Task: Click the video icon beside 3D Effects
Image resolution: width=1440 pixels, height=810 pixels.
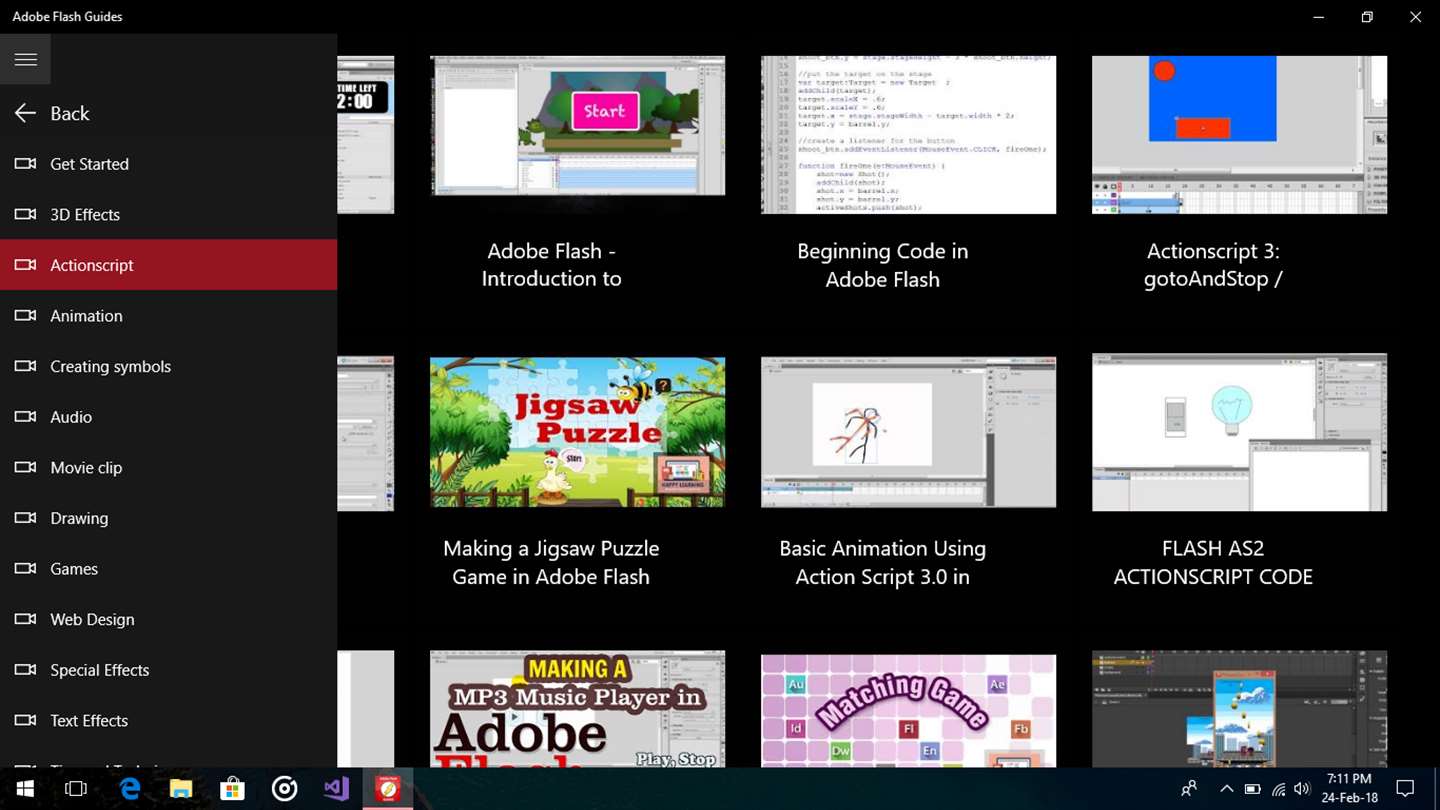Action: click(x=25, y=215)
